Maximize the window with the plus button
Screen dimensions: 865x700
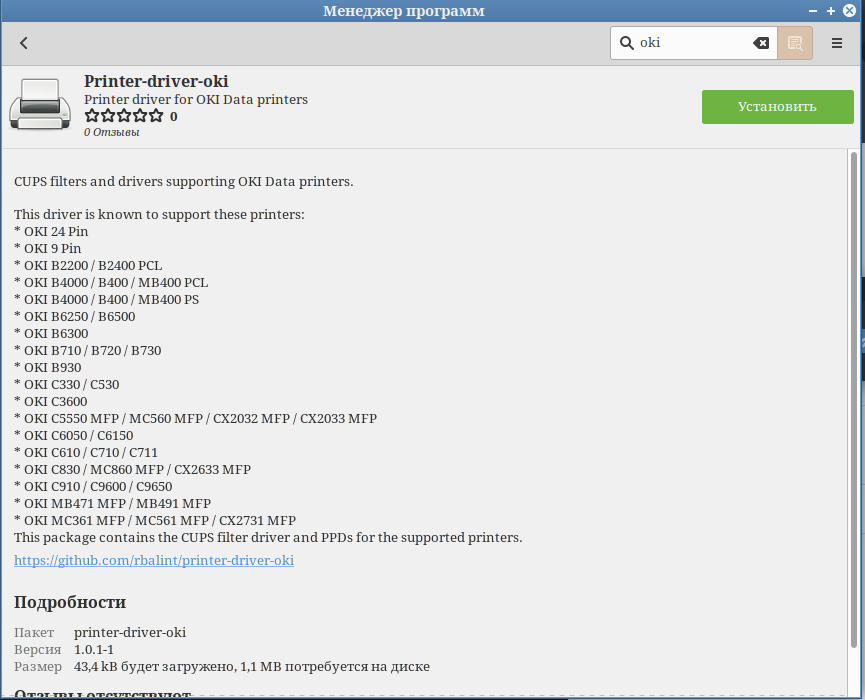[831, 11]
